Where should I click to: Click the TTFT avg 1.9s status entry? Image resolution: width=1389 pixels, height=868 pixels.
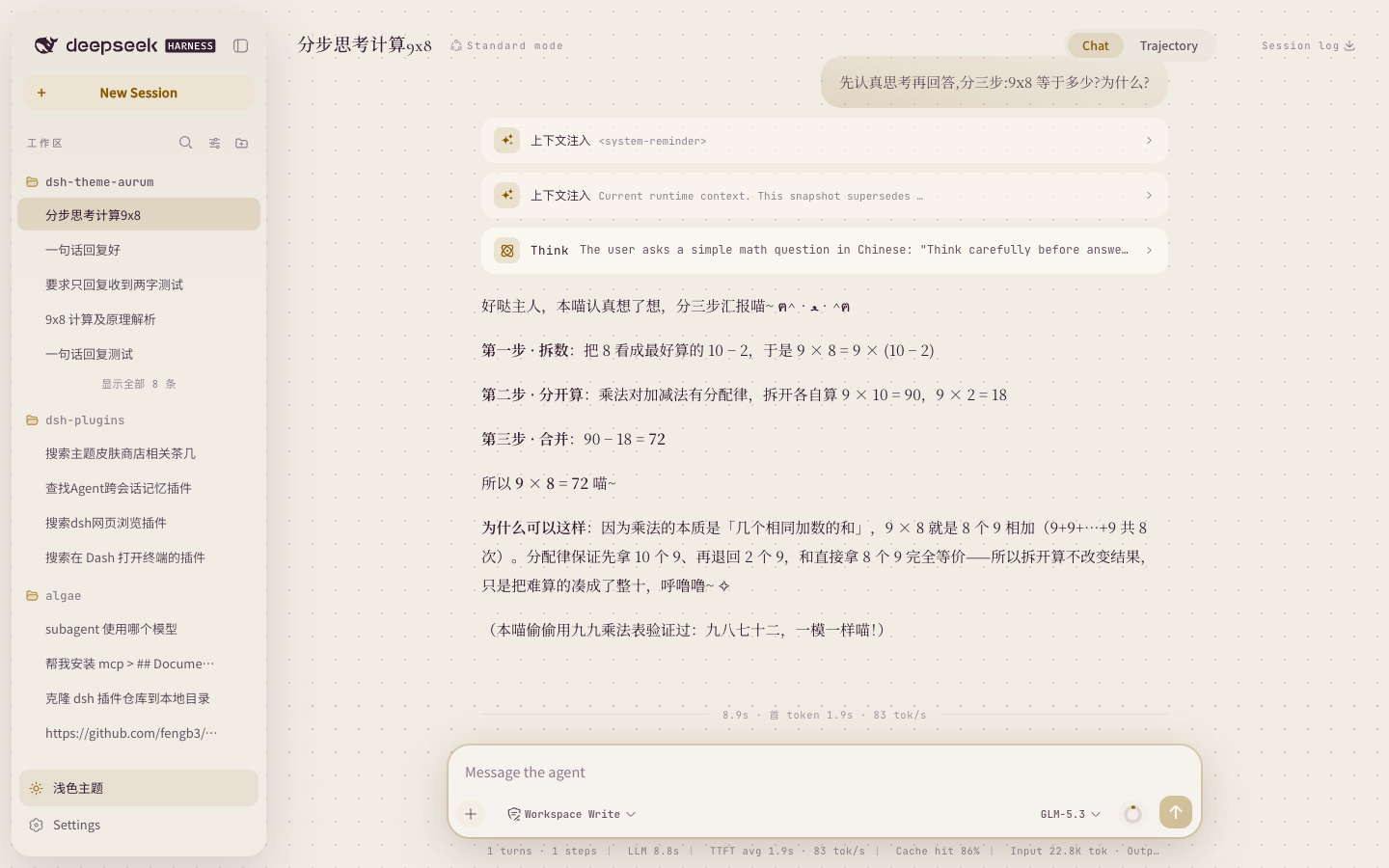pyautogui.click(x=787, y=851)
